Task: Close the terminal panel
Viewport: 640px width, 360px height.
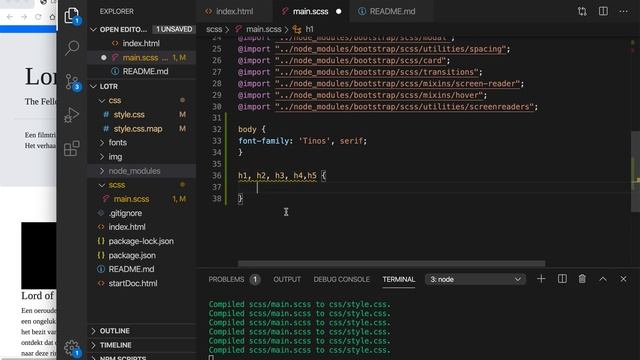Action: pyautogui.click(x=623, y=279)
